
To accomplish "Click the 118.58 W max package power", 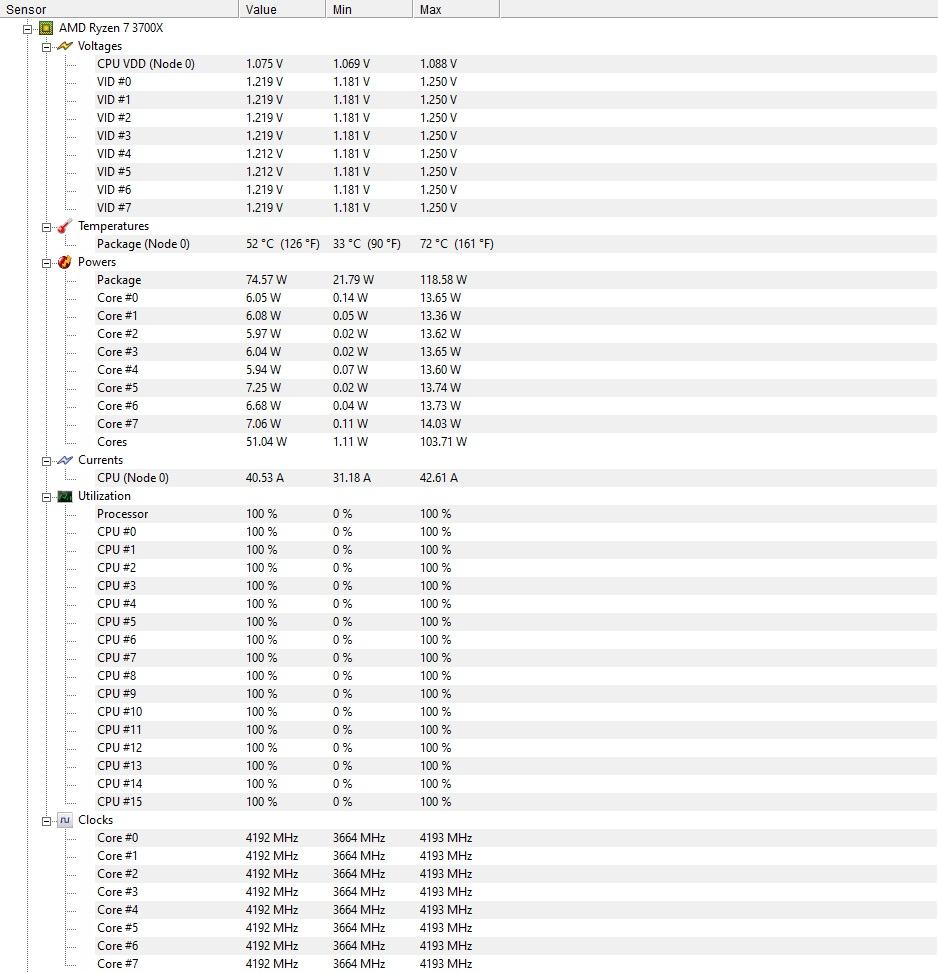I will pyautogui.click(x=444, y=280).
